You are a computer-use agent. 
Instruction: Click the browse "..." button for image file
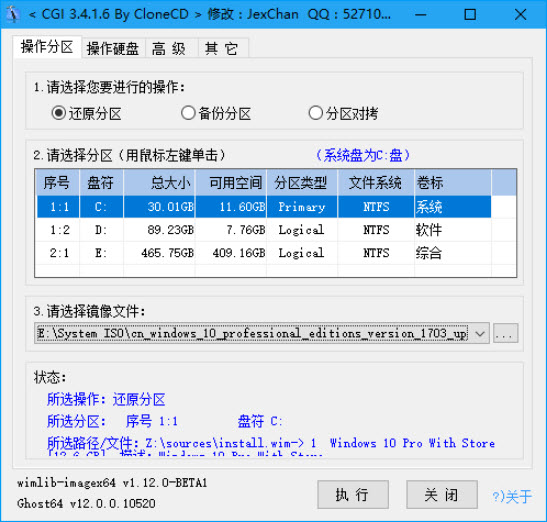(x=505, y=334)
